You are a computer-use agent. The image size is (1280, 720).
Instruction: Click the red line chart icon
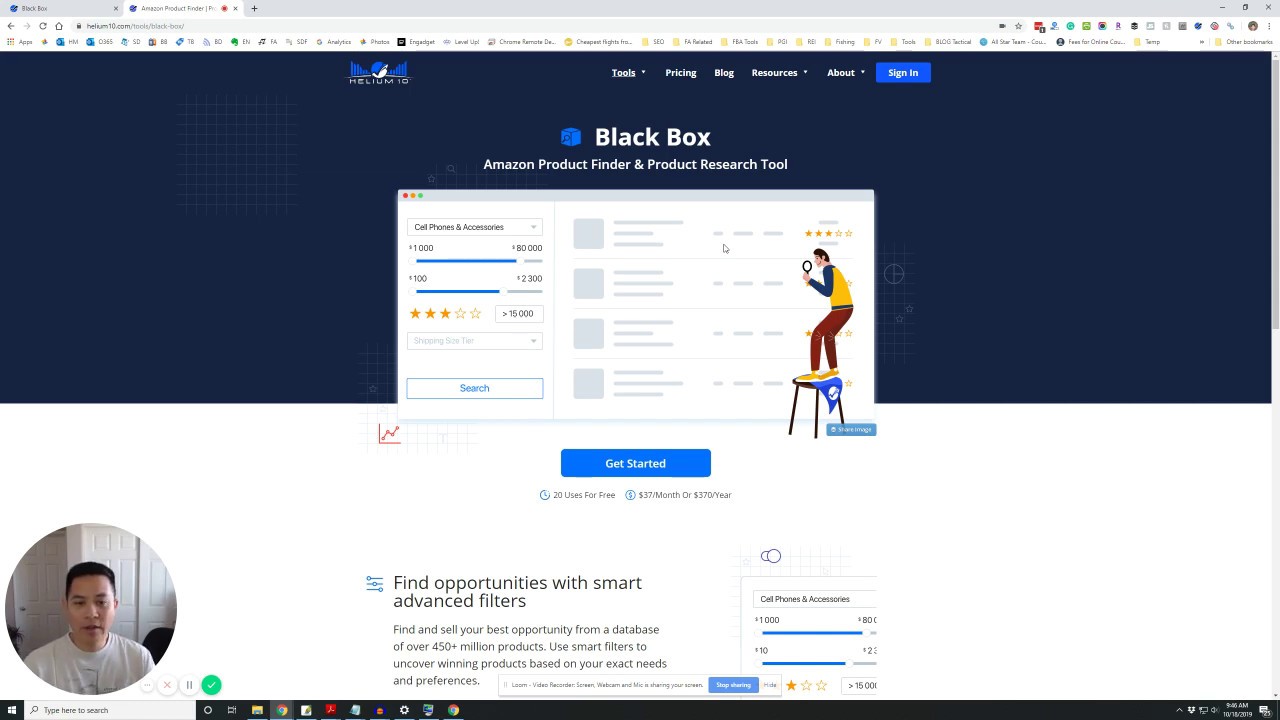click(x=389, y=433)
